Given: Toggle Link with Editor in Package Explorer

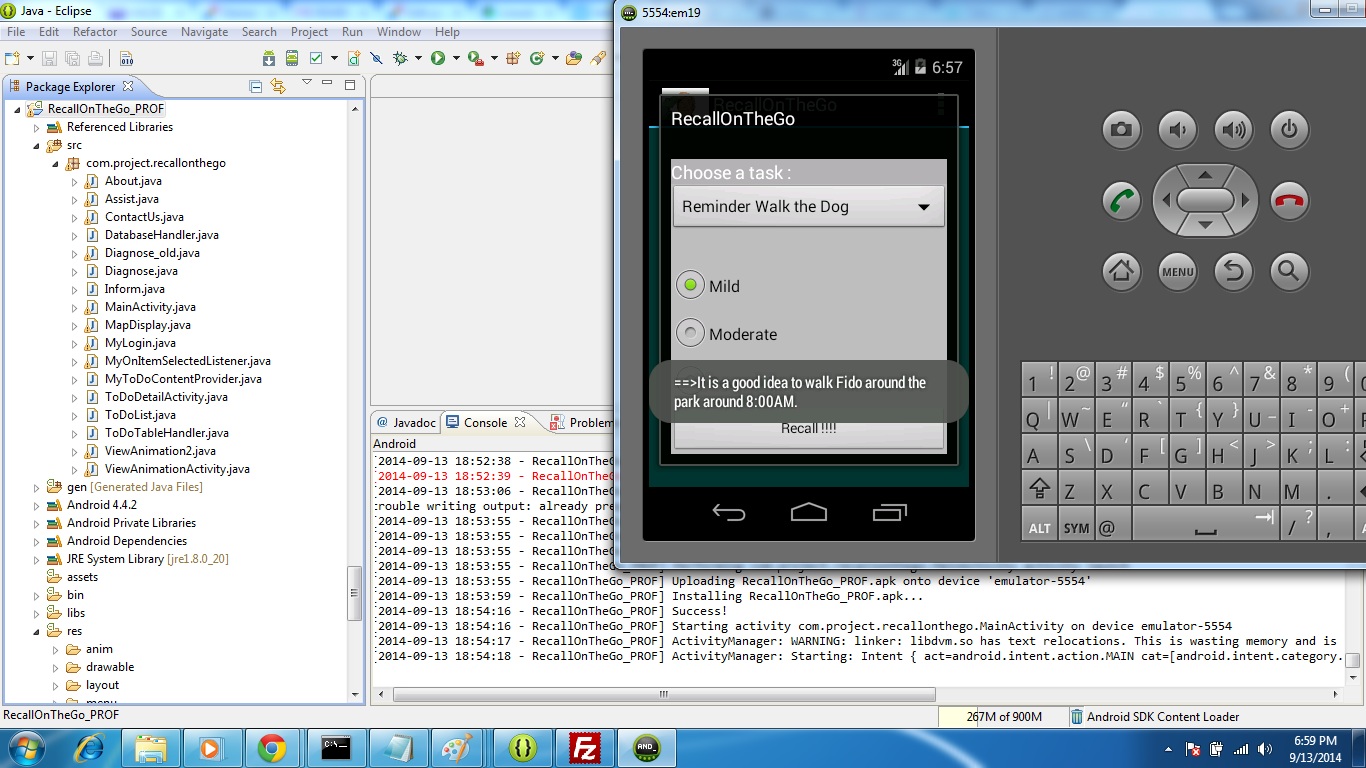Looking at the screenshot, I should (x=278, y=87).
